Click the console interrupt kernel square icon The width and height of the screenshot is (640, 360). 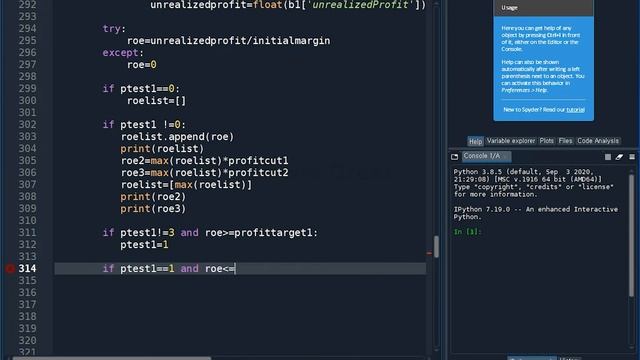click(608, 157)
